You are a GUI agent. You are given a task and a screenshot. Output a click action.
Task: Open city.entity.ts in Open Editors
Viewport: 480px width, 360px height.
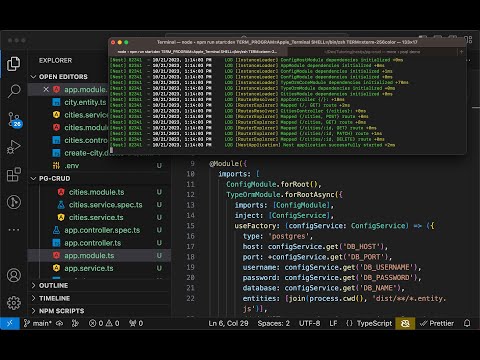click(x=85, y=102)
